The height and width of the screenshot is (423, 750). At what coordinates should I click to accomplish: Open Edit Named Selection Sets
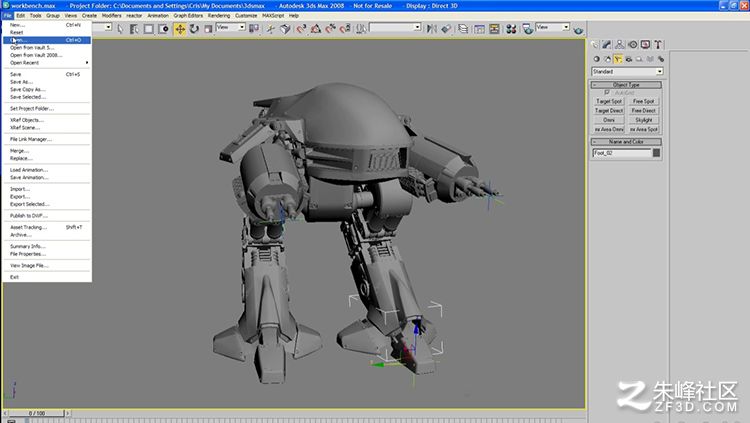(x=361, y=29)
